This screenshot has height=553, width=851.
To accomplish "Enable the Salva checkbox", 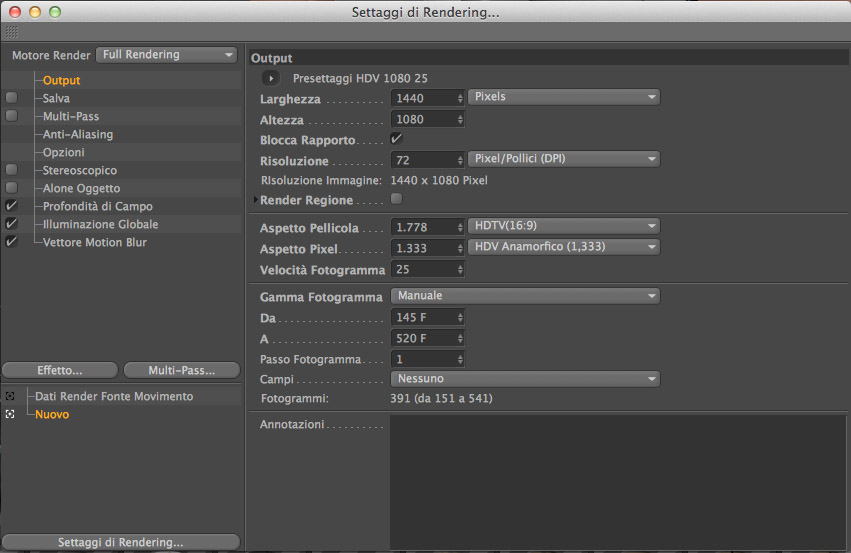I will coord(11,98).
